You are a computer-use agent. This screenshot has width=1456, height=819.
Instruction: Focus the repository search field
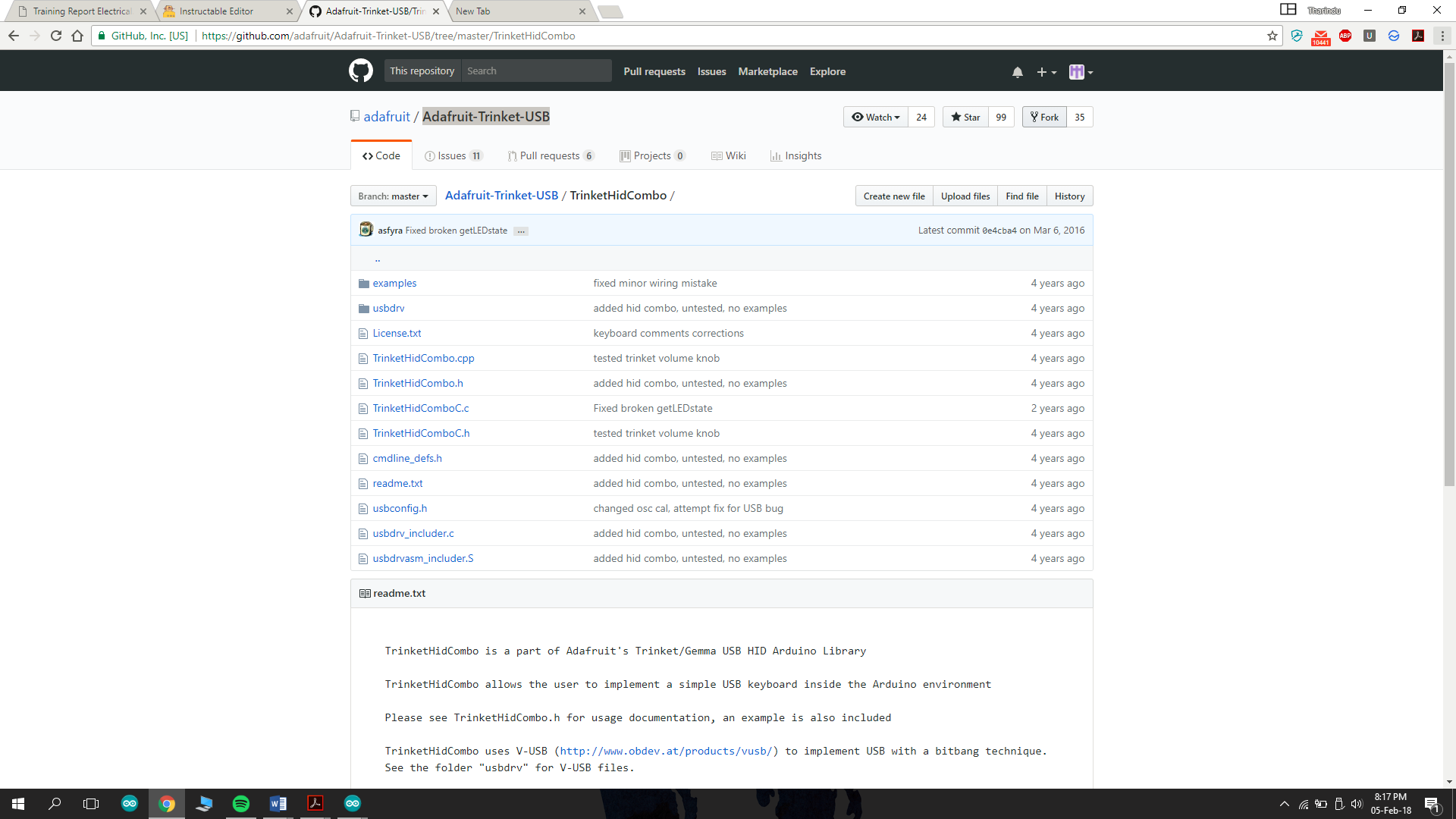coord(535,71)
